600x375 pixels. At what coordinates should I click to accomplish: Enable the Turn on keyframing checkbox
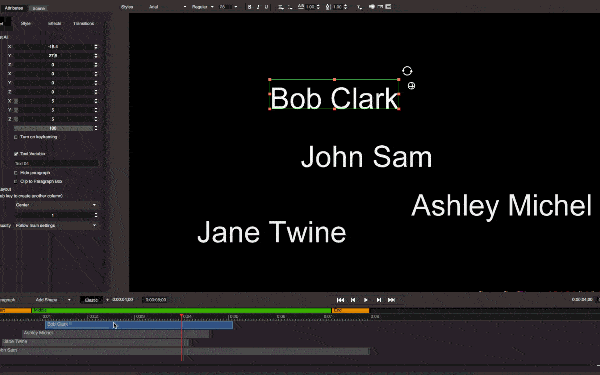[x=16, y=137]
